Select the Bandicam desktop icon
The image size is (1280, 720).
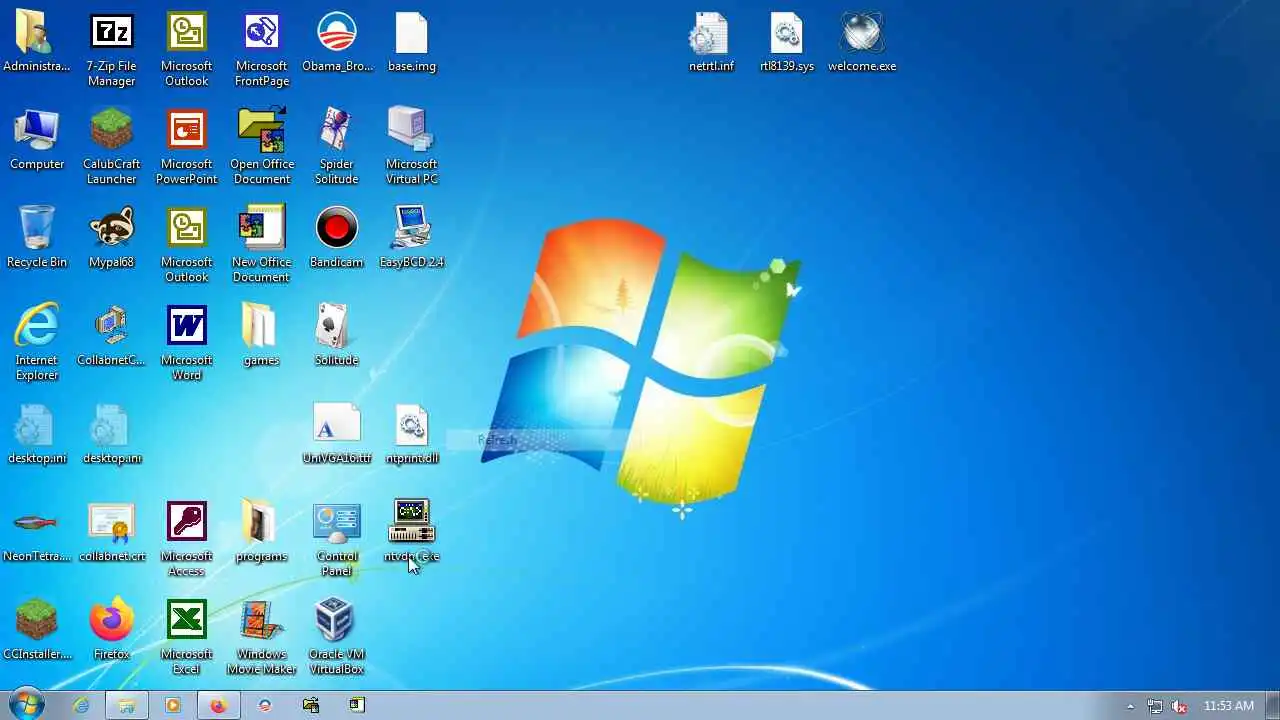pyautogui.click(x=336, y=238)
